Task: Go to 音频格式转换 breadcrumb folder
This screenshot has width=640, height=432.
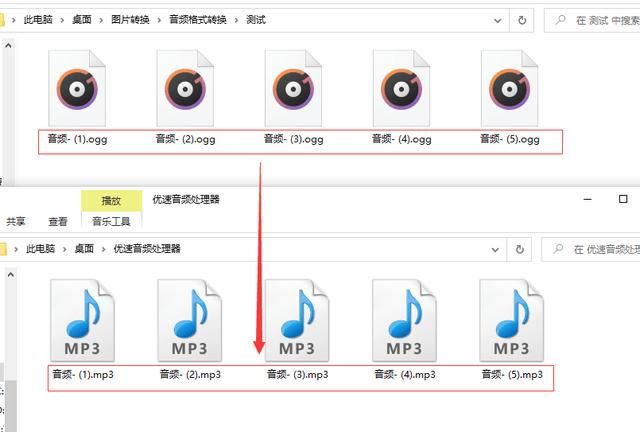Action: pos(198,20)
